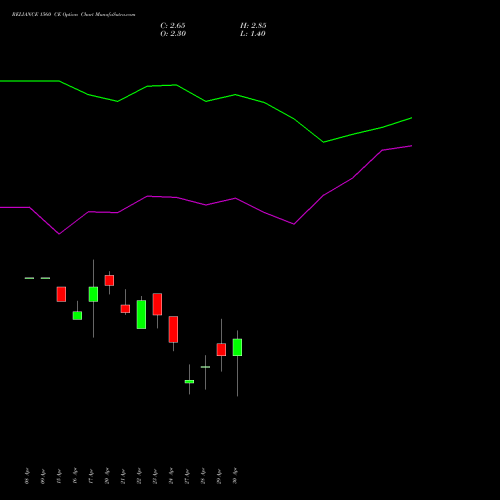
Task: Select the 27 Apr date label
Action: pyautogui.click(x=187, y=476)
